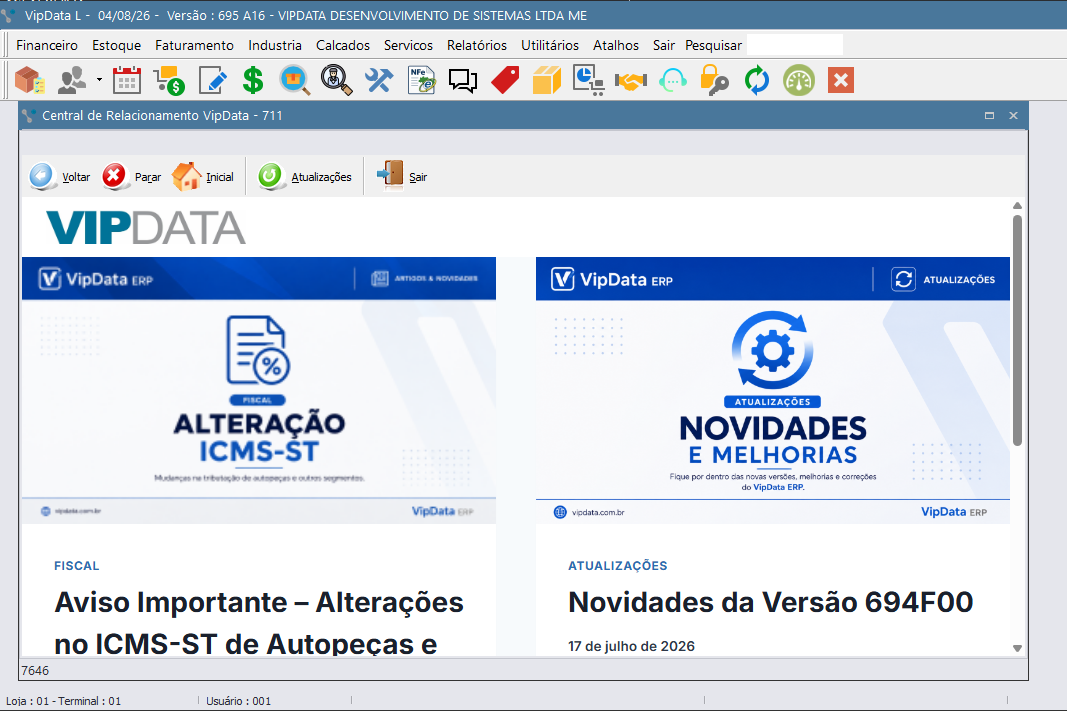
Task: Click the Atualizações button in browser toolbar
Action: click(x=305, y=177)
